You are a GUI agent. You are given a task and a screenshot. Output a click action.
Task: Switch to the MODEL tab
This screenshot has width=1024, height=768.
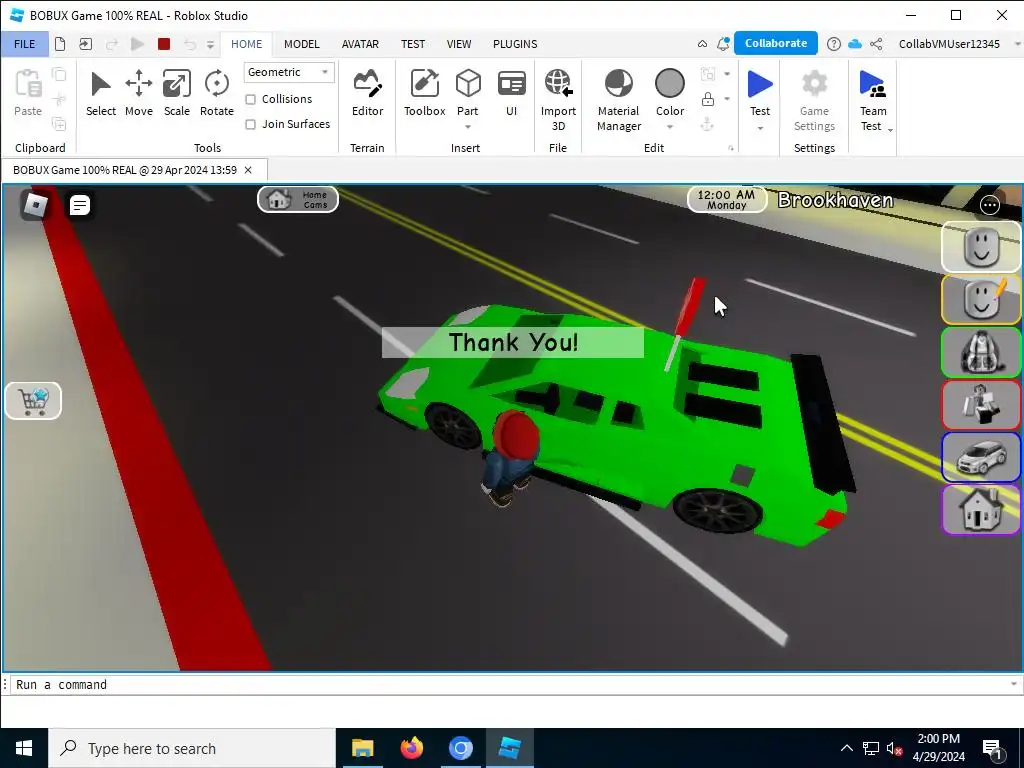tap(302, 44)
